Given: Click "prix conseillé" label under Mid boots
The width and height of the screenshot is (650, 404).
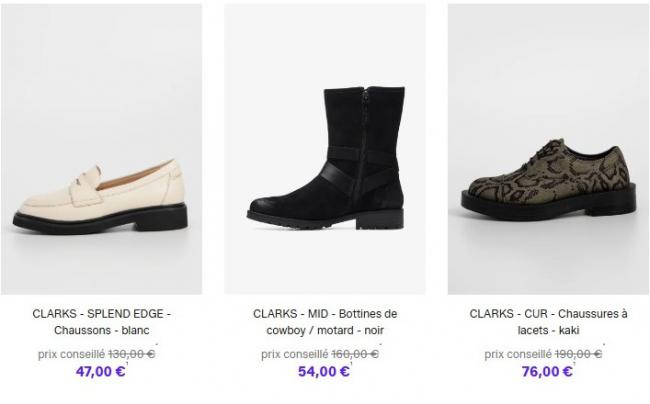Looking at the screenshot, I should pyautogui.click(x=294, y=353).
